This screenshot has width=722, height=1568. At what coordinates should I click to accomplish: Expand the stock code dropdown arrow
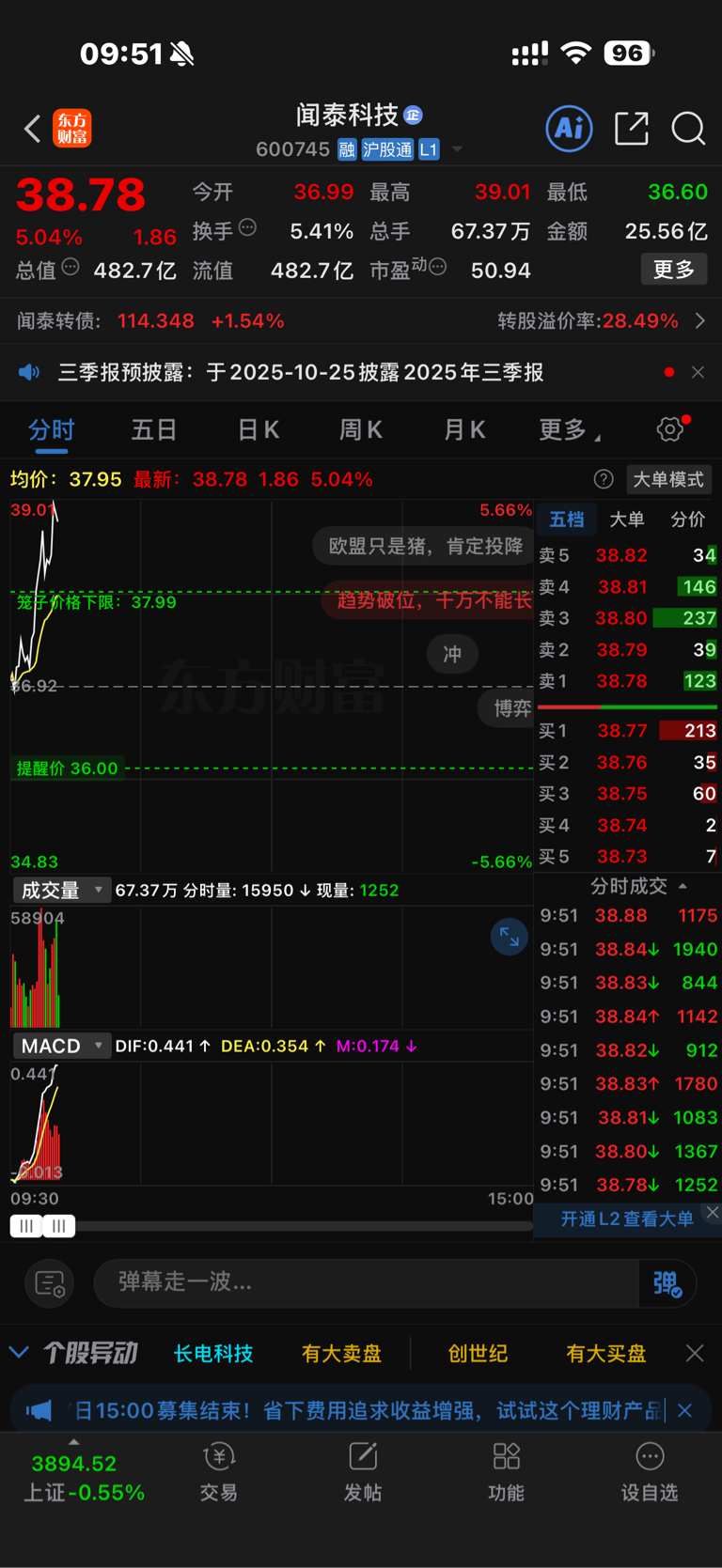point(457,149)
